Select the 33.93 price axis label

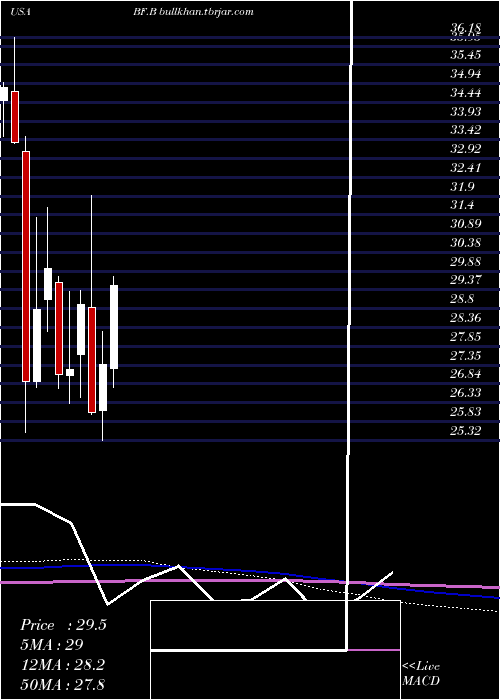(466, 112)
